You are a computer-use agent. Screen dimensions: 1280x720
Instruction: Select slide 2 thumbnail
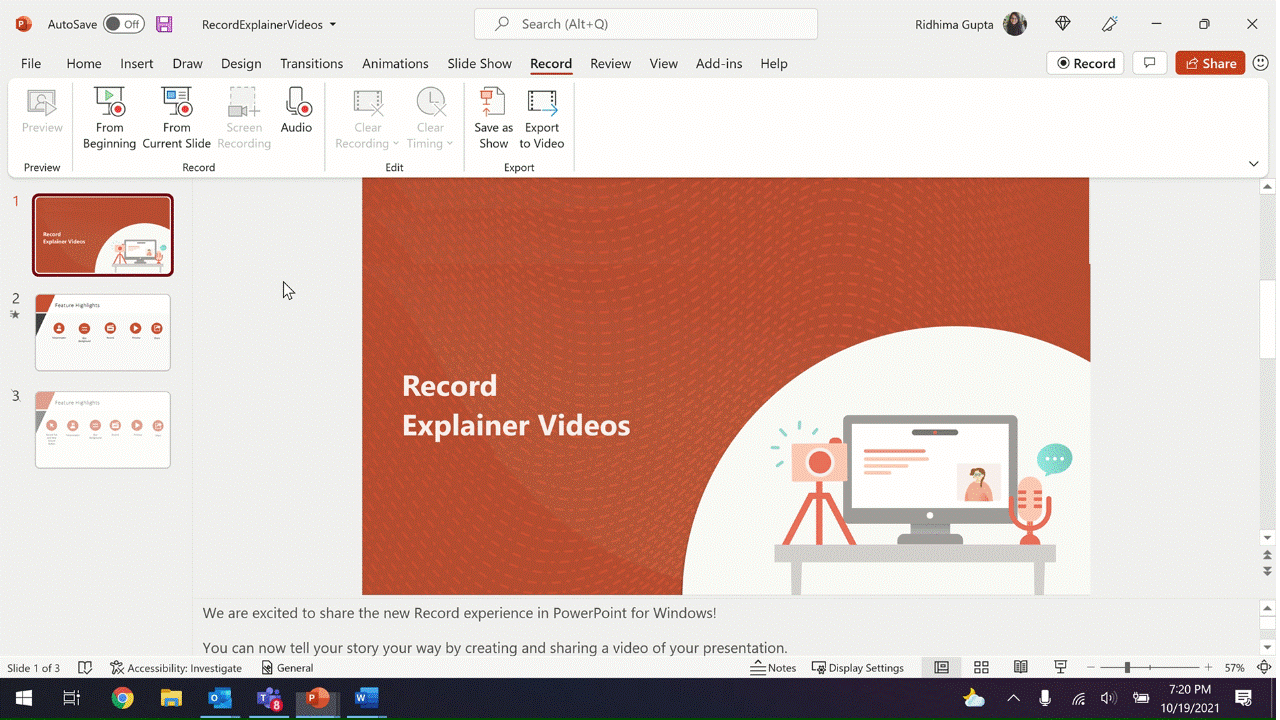[x=103, y=332]
